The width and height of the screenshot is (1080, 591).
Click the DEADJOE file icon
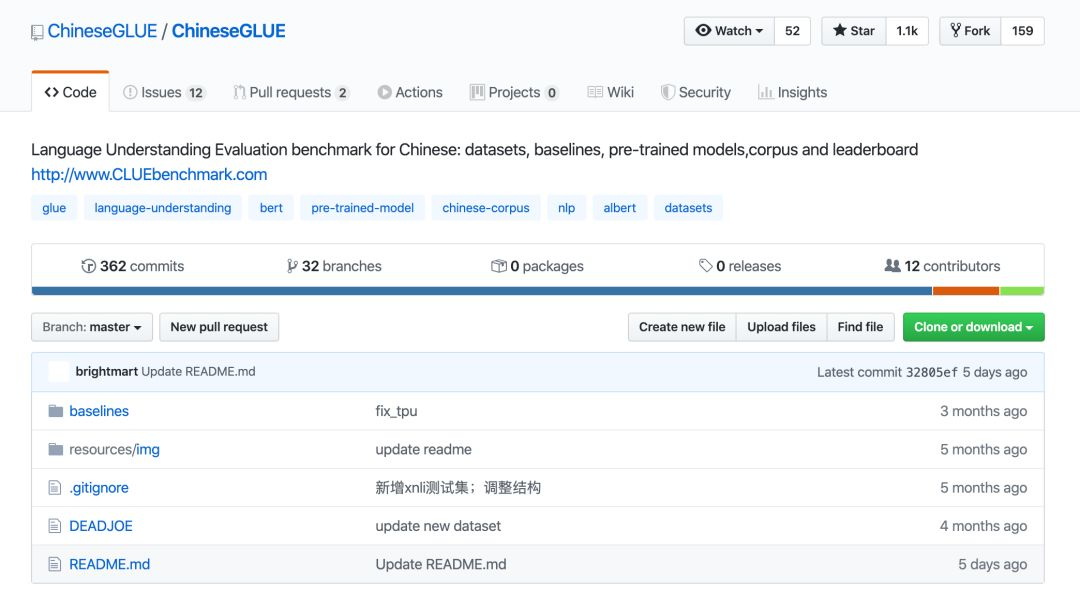tap(54, 526)
